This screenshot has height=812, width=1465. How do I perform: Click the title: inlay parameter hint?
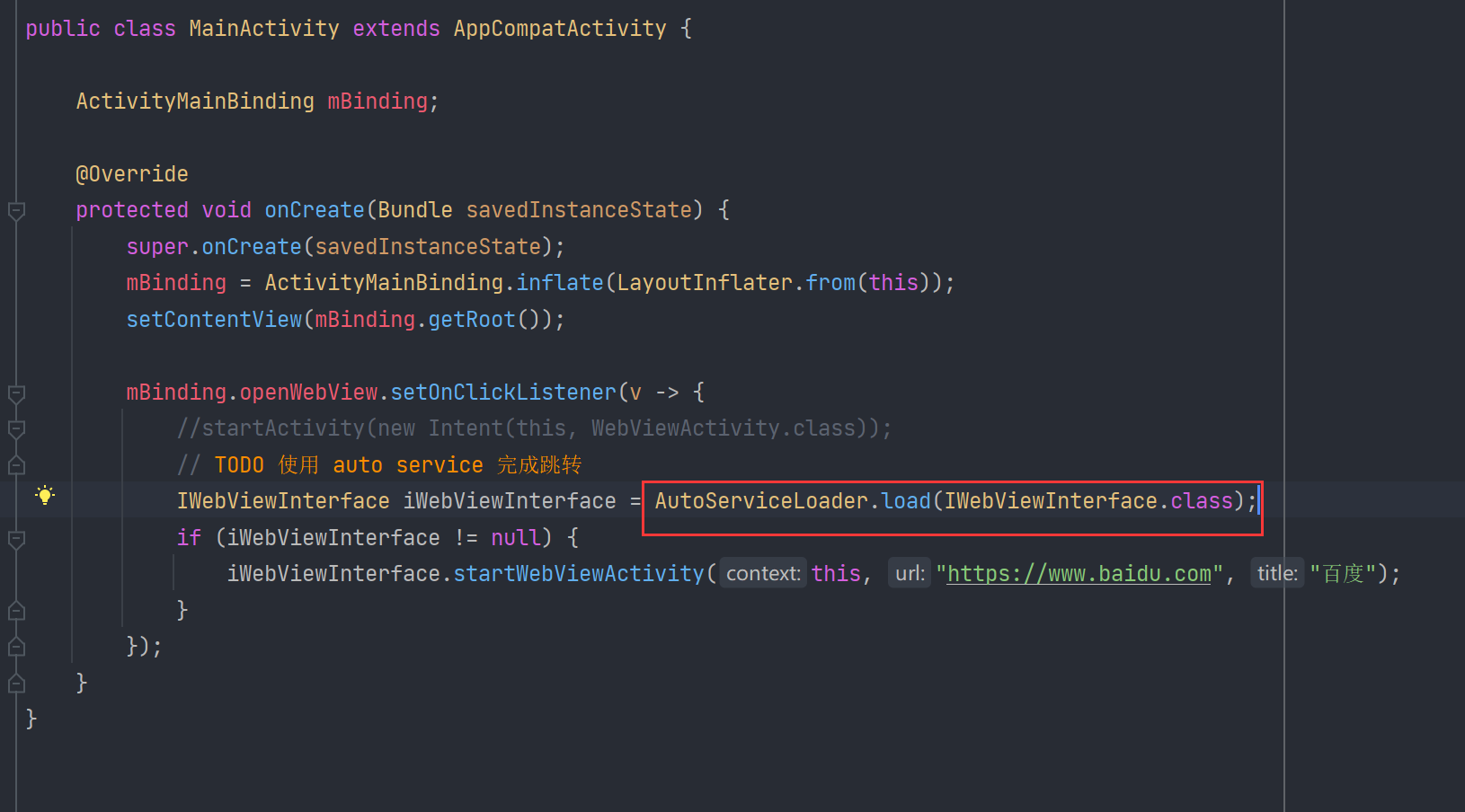coord(1276,572)
